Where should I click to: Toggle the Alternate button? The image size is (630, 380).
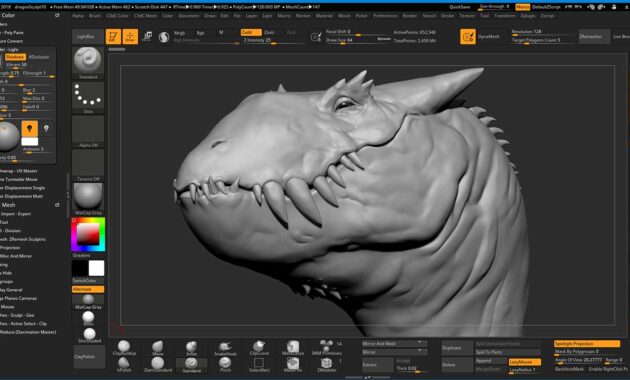[88, 289]
